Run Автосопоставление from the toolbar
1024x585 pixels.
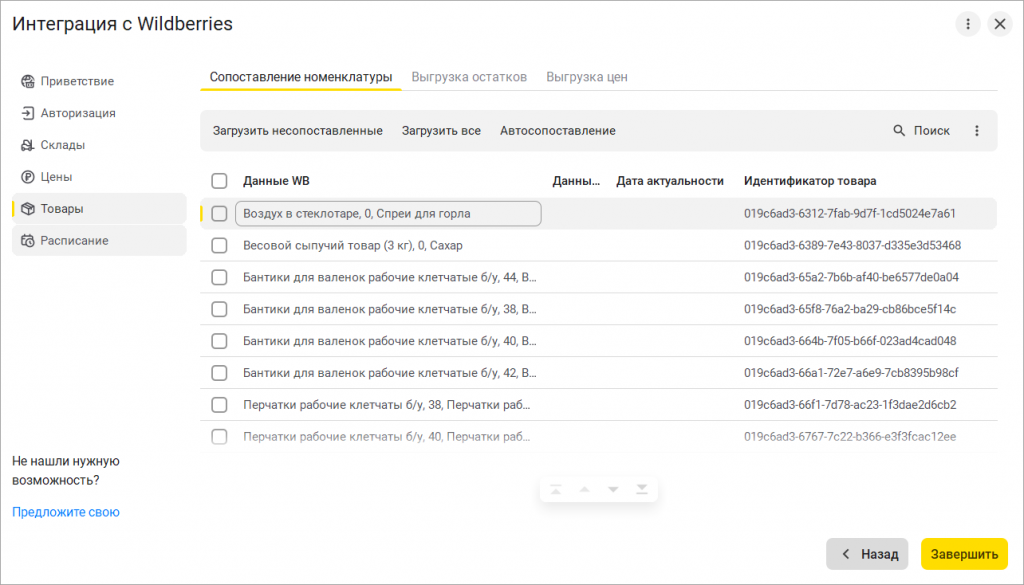pyautogui.click(x=558, y=131)
